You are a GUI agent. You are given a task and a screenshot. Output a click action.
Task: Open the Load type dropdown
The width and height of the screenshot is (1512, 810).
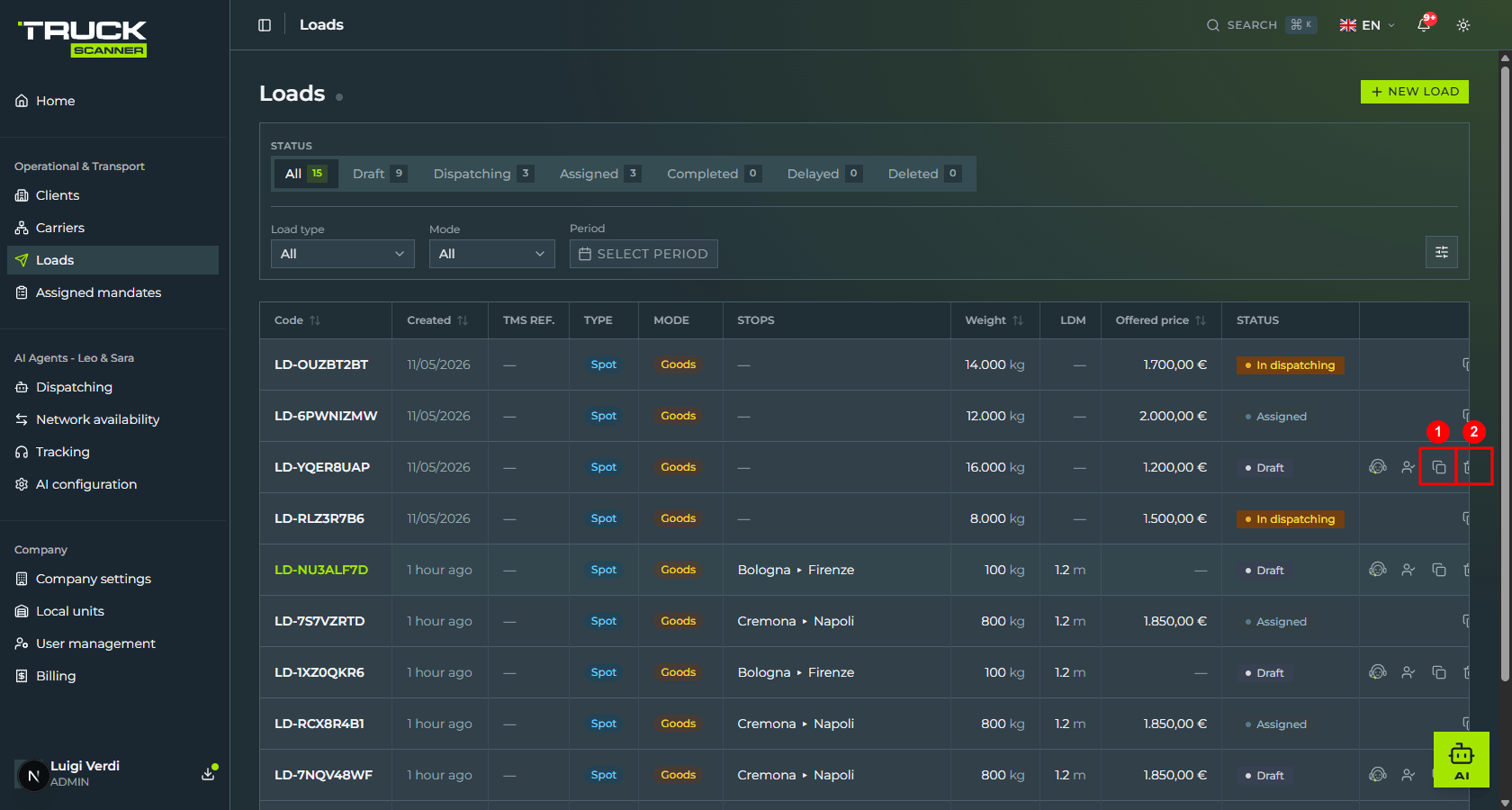[x=343, y=254]
